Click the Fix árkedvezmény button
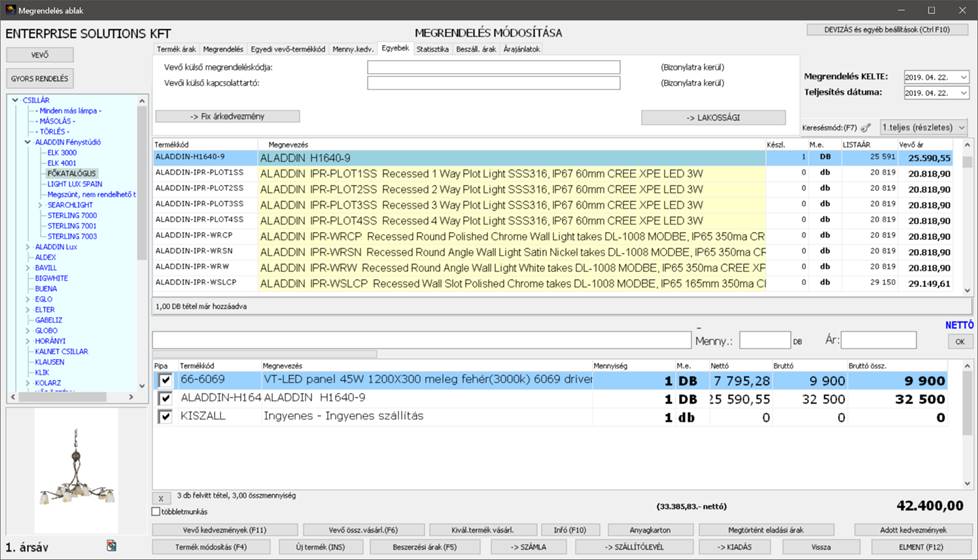This screenshot has height=560, width=978. [x=228, y=117]
